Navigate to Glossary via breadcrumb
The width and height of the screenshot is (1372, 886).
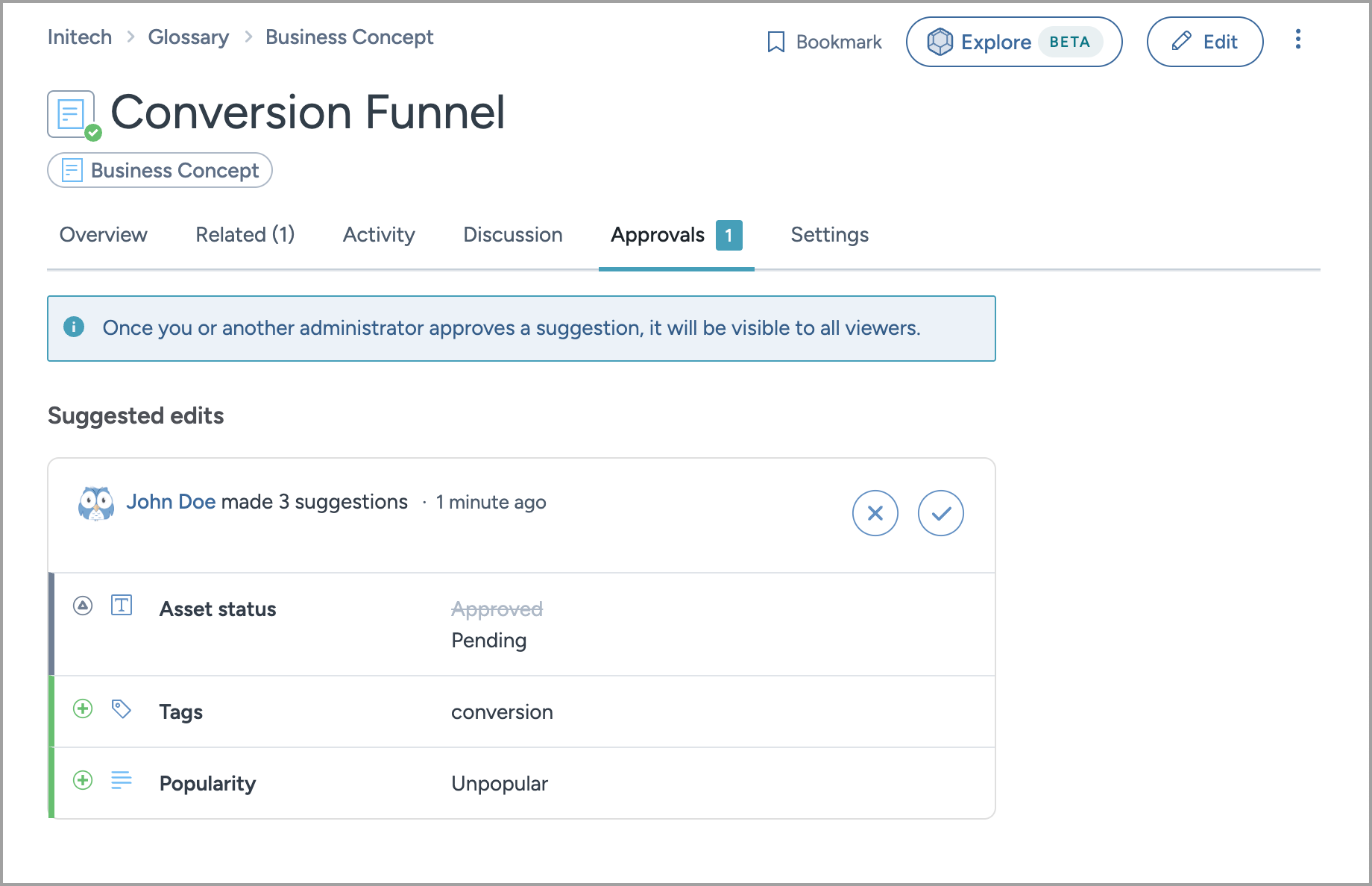click(189, 37)
